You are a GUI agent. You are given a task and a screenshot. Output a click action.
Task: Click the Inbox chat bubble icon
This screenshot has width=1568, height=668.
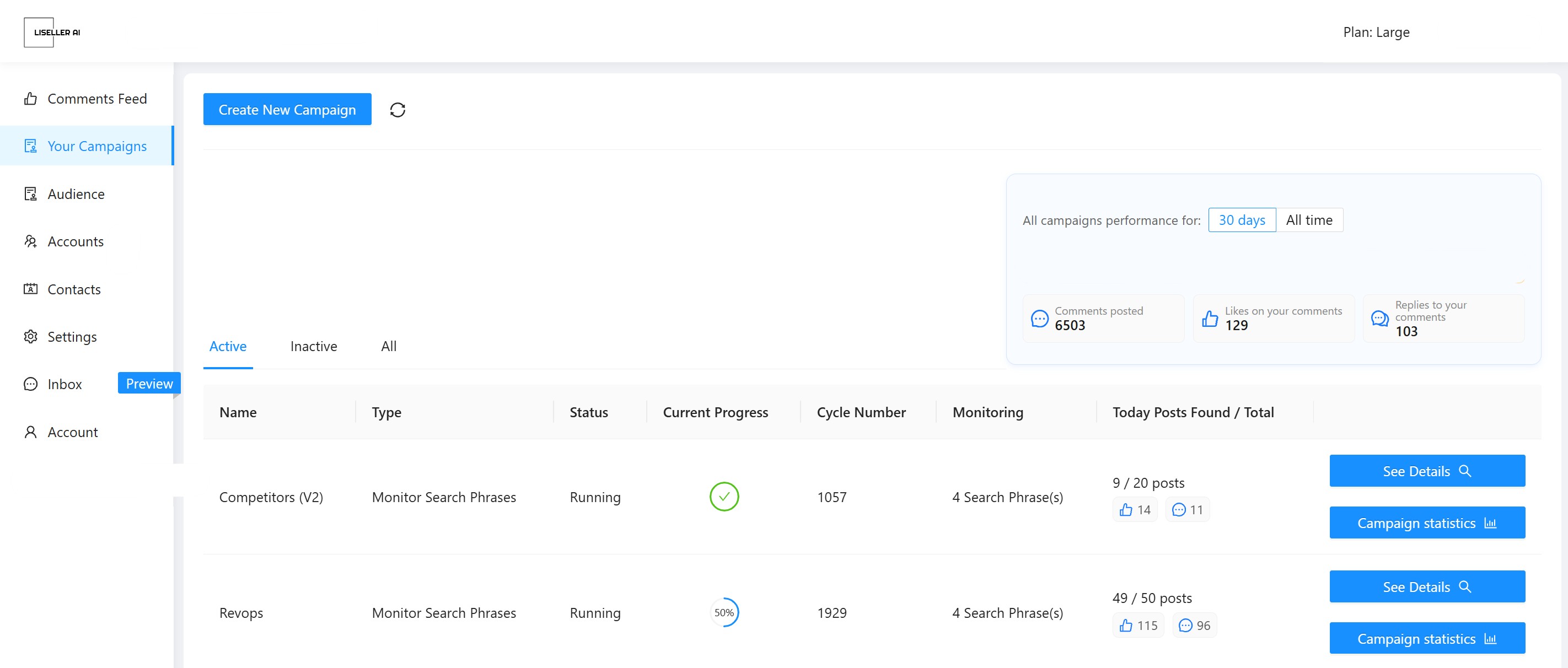point(30,384)
